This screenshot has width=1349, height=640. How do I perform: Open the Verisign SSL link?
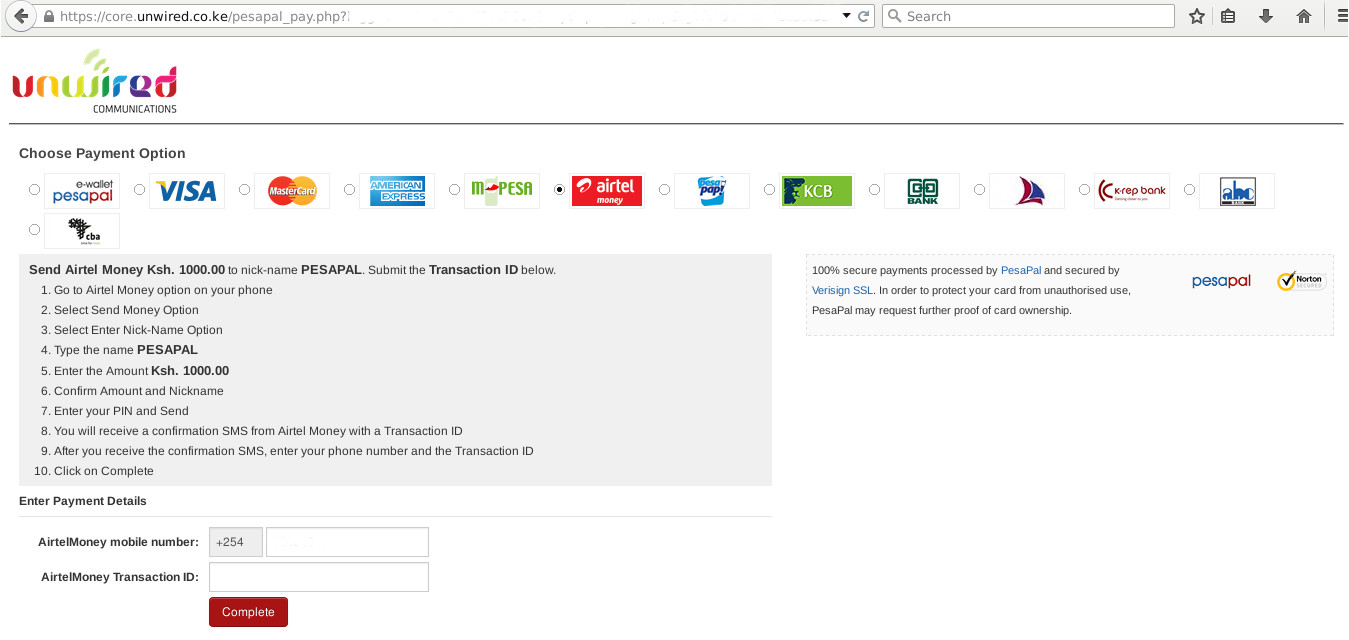click(x=842, y=290)
